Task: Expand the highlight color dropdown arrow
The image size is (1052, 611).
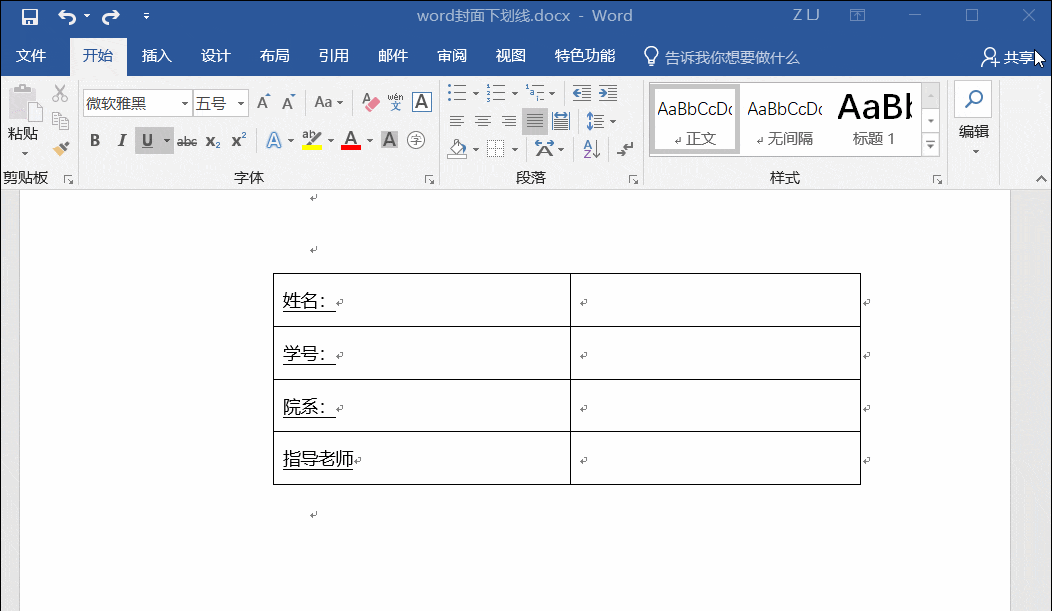Action: (331, 140)
